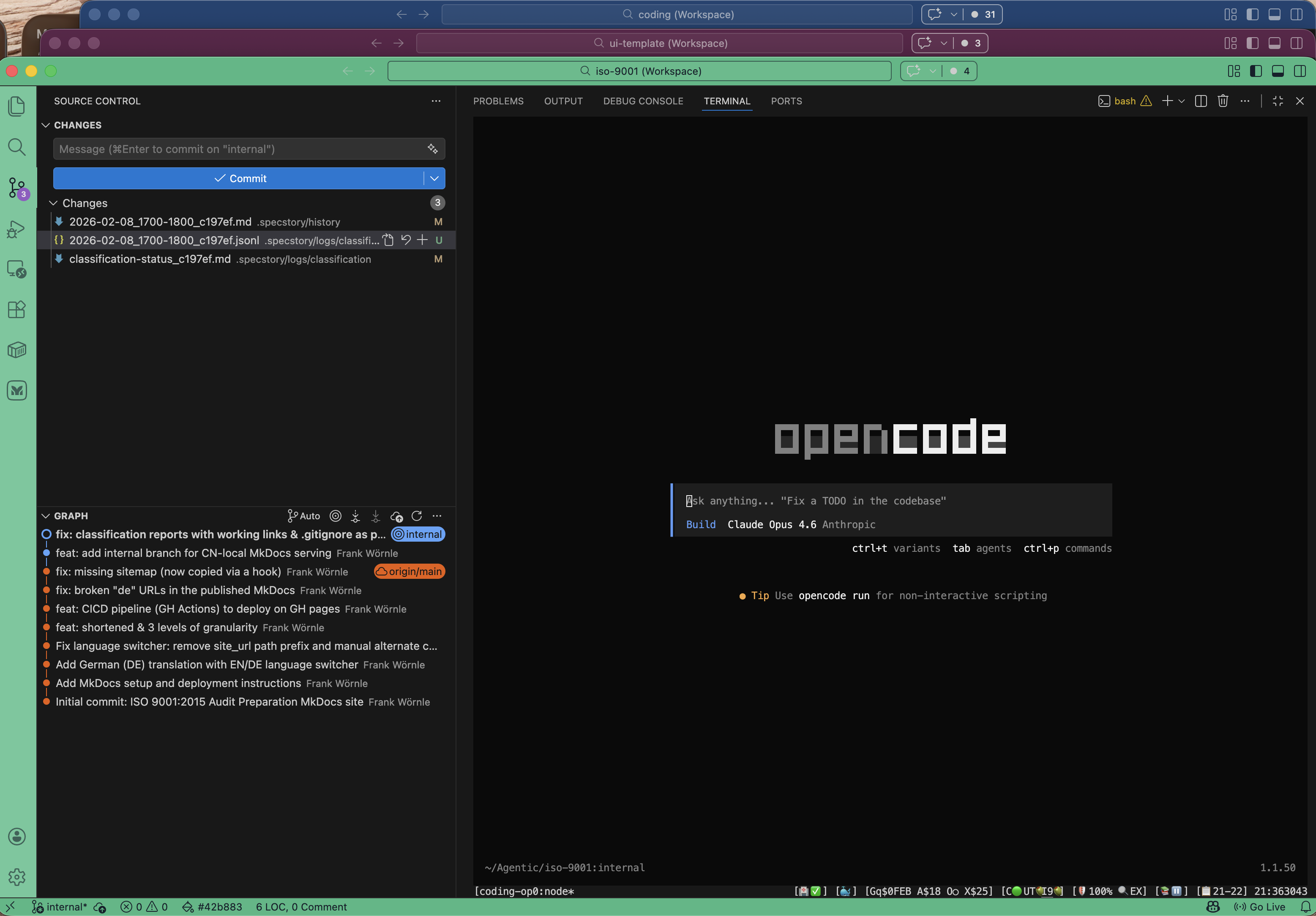Viewport: 1316px width, 916px height.
Task: Select classification-status_c197ef.md file
Action: pos(246,259)
